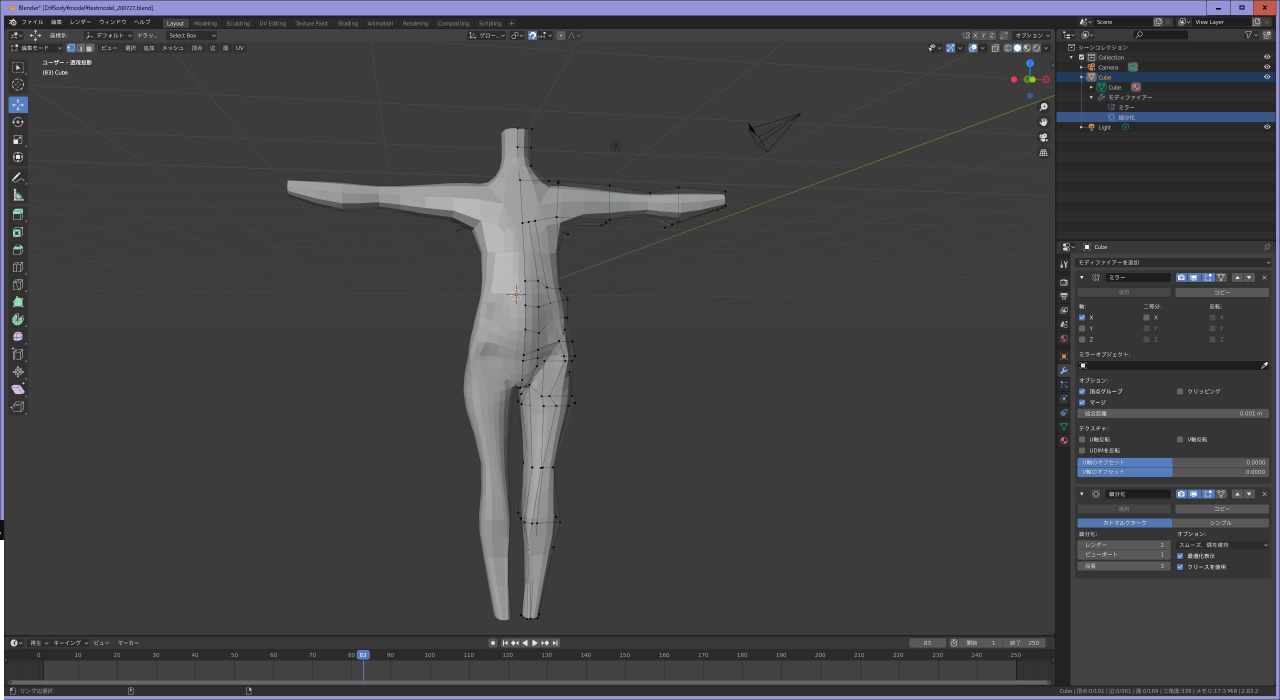This screenshot has height=700, width=1280.
Task: Switch to the Sculpting workspace tab
Action: (238, 23)
